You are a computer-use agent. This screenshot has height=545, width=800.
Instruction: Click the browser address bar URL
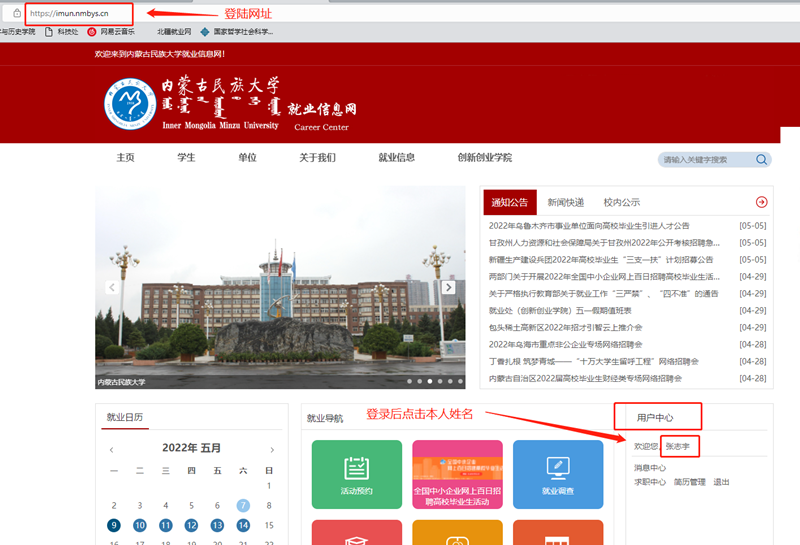coord(69,13)
